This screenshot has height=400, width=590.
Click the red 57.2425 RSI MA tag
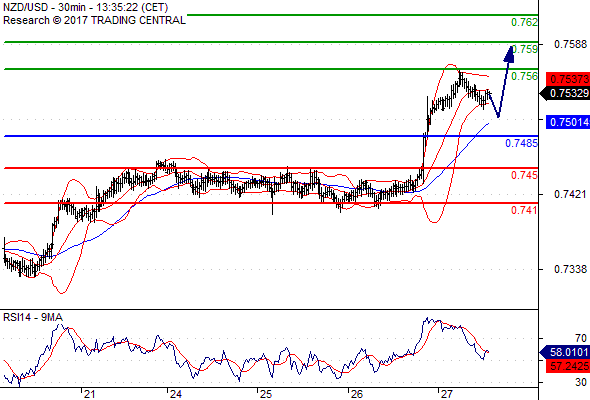pyautogui.click(x=569, y=365)
